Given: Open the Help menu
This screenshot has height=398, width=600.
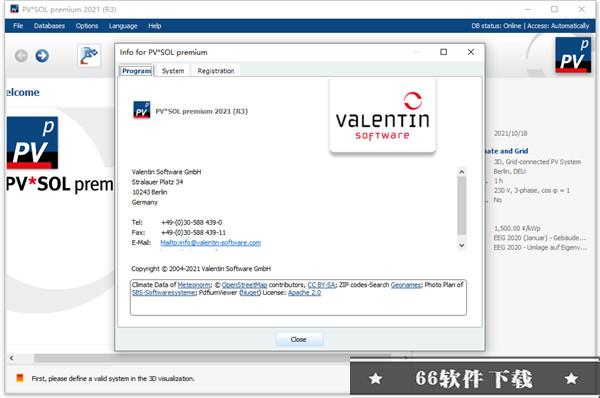Looking at the screenshot, I should (x=155, y=26).
